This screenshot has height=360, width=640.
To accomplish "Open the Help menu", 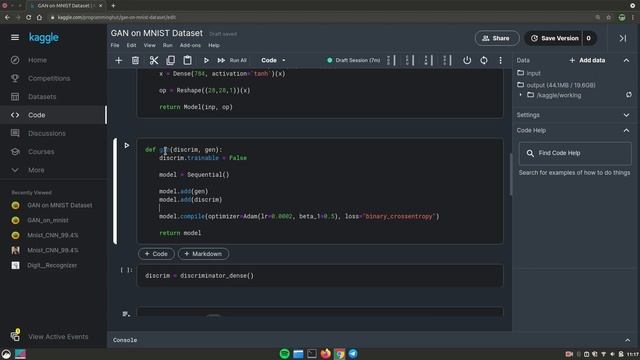I will coord(214,45).
